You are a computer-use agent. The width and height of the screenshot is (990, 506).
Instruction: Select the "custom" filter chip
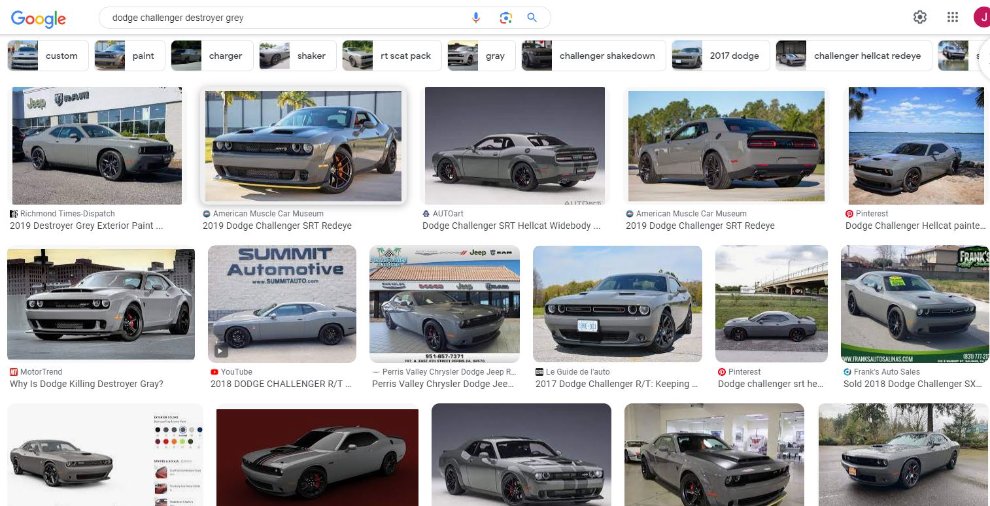pos(46,56)
